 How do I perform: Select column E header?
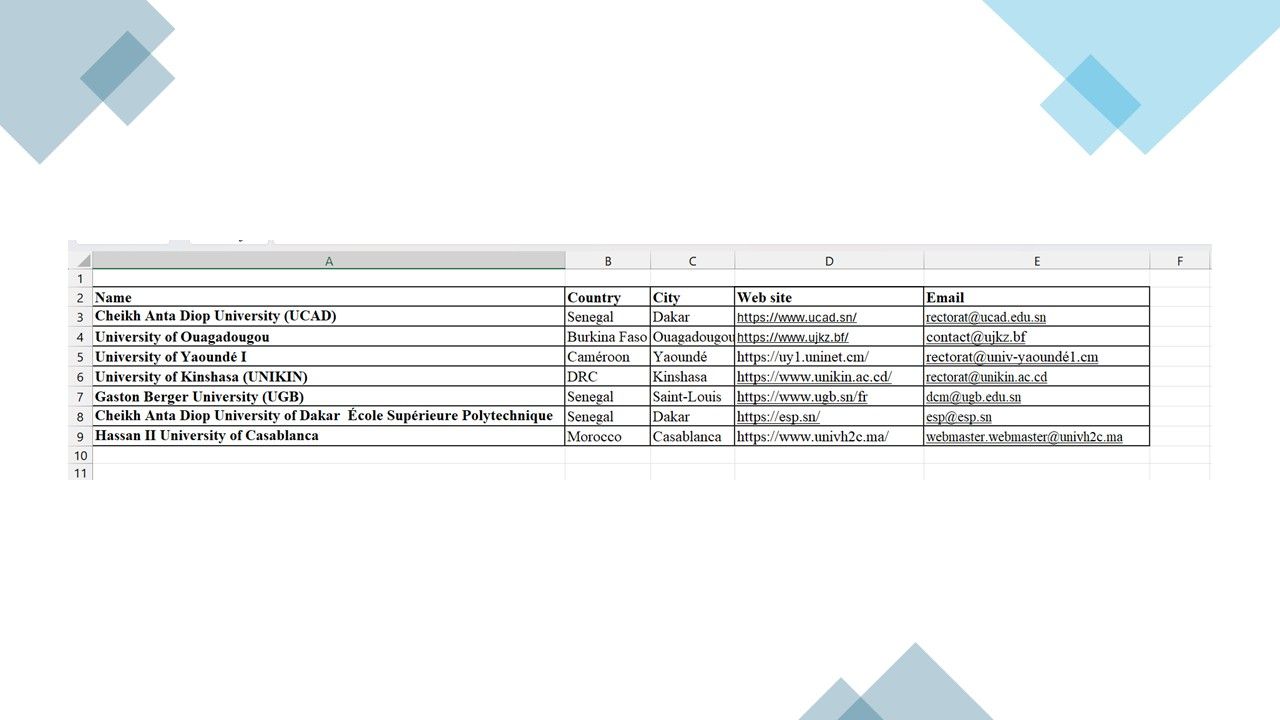[1037, 261]
